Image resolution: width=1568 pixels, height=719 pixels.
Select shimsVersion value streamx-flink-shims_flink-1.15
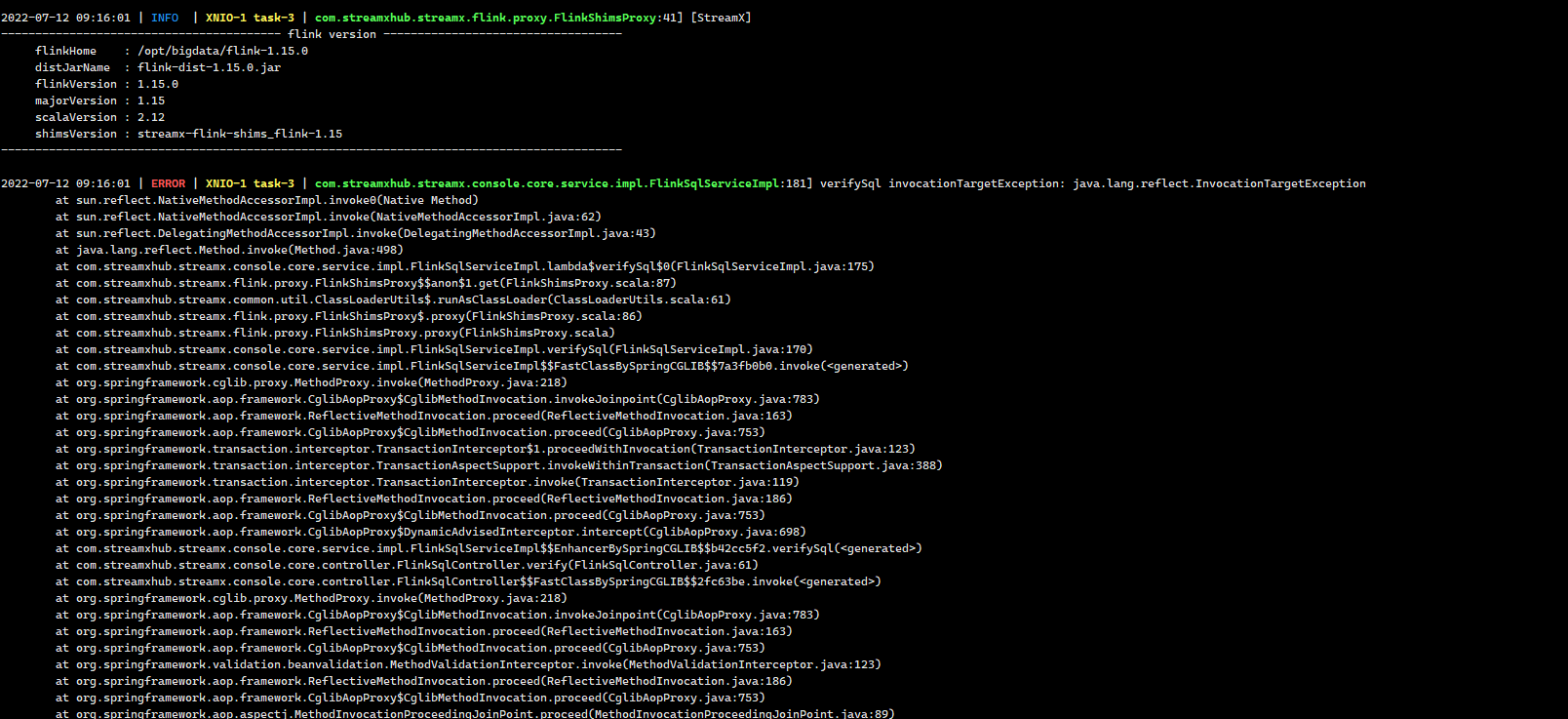(240, 134)
